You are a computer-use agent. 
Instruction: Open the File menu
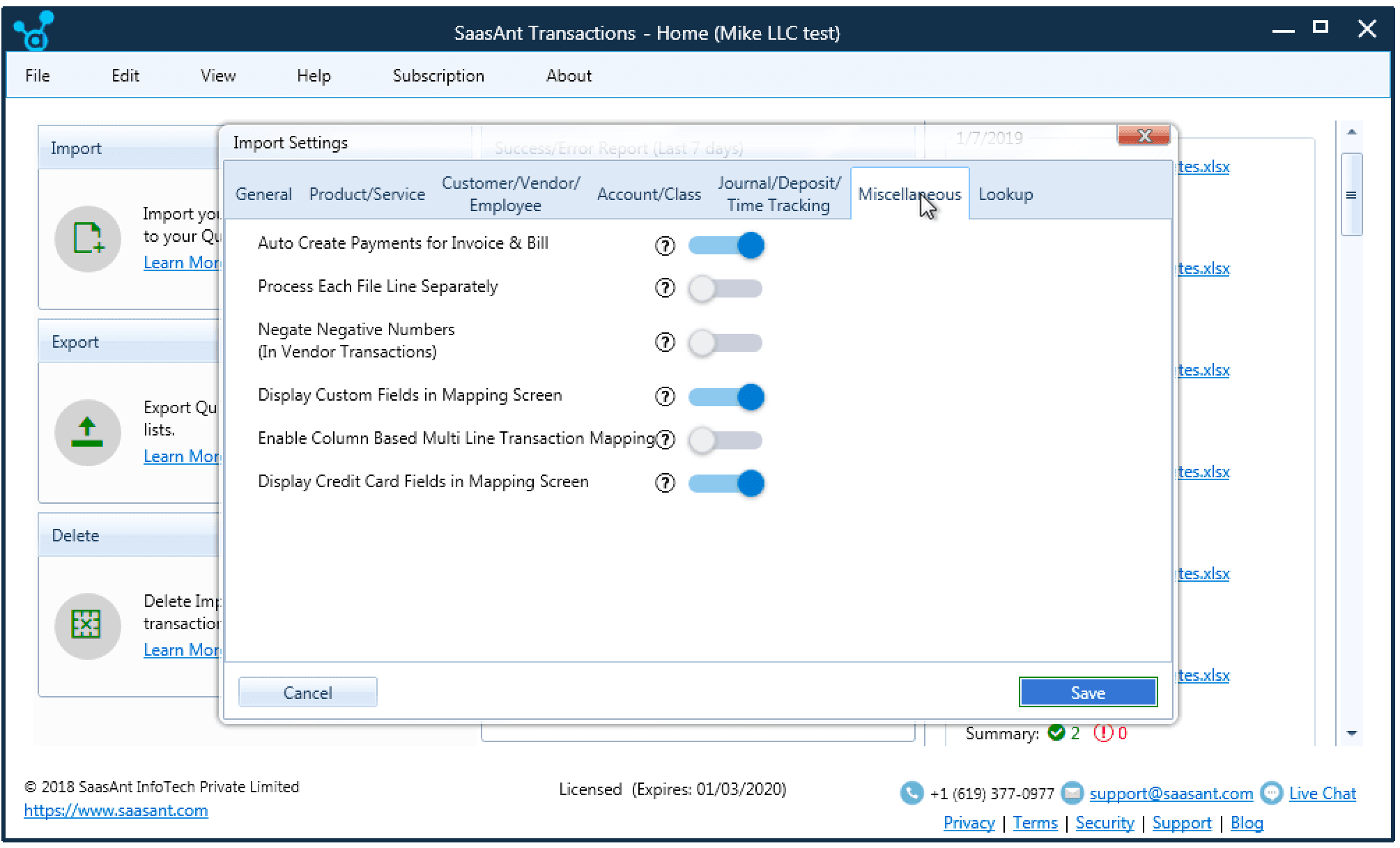[38, 75]
